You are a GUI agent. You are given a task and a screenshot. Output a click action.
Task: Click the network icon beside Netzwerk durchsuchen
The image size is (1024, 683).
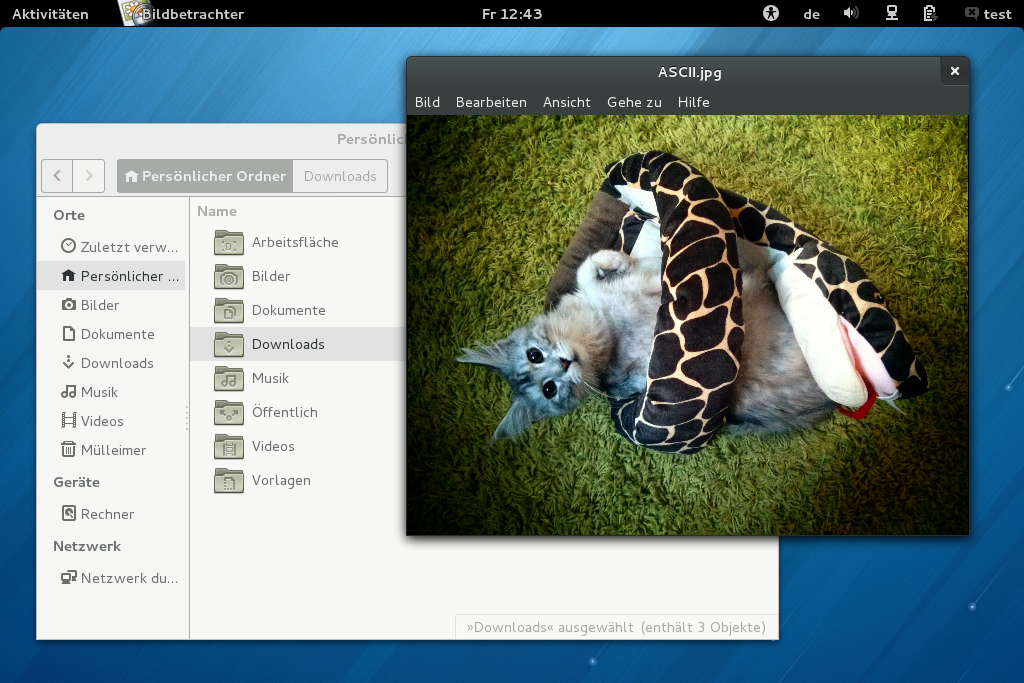tap(68, 577)
